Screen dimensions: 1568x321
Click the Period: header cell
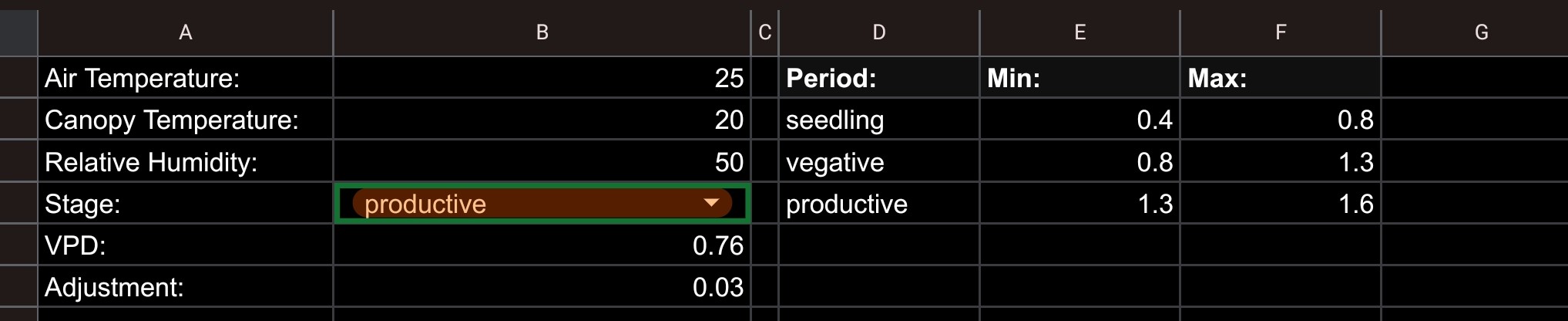pos(878,78)
